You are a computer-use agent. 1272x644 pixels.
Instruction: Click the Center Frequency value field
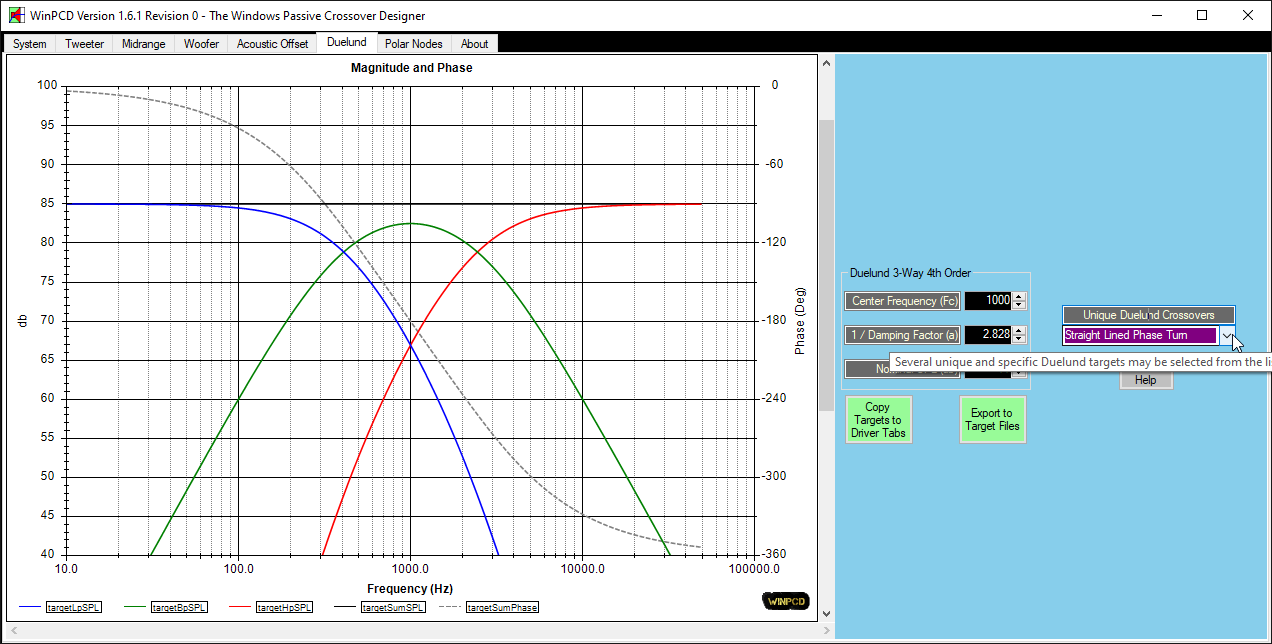987,301
